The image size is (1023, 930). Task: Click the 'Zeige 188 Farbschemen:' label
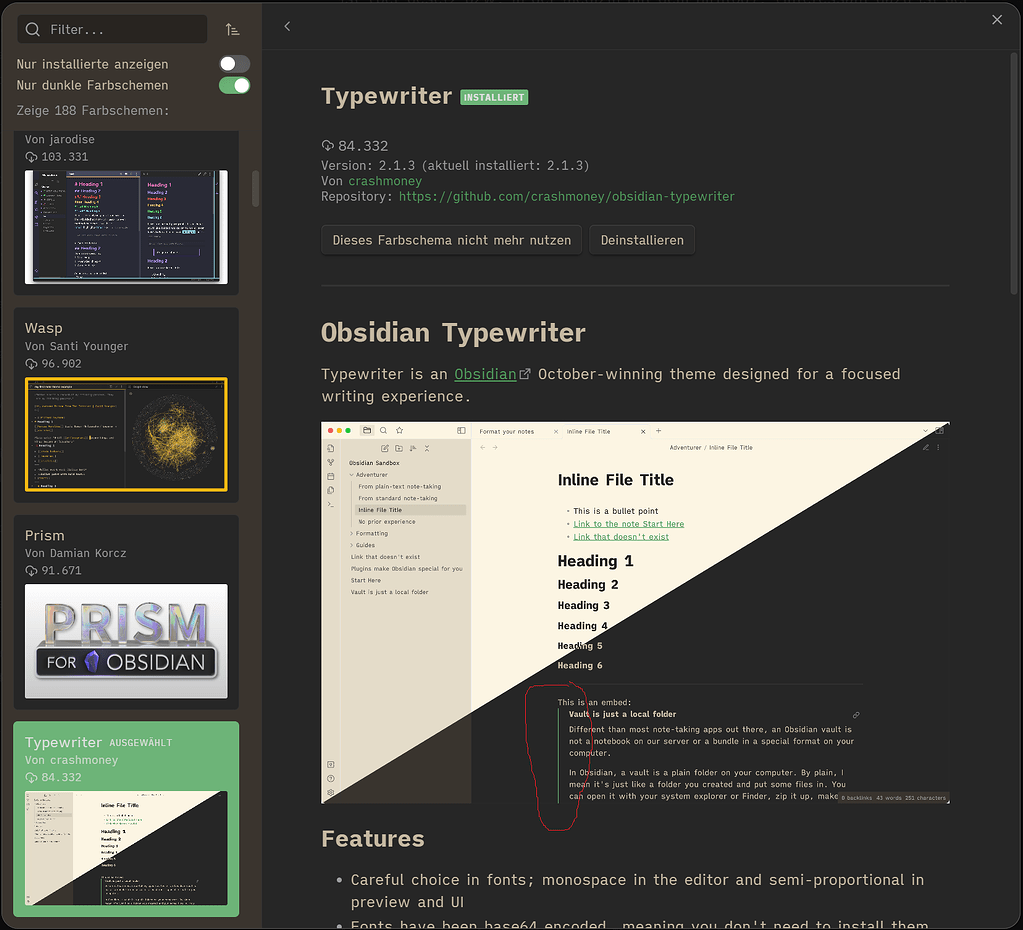pyautogui.click(x=93, y=110)
